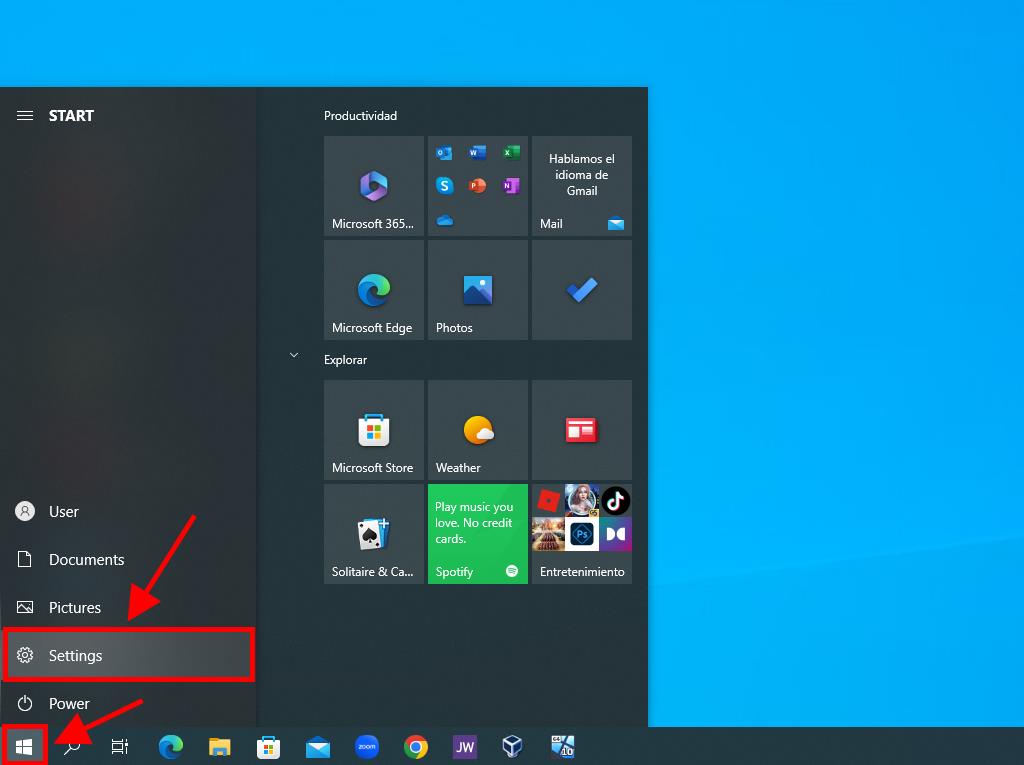Open the Entretenimiento tile folder
This screenshot has width=1024, height=765.
click(x=581, y=534)
